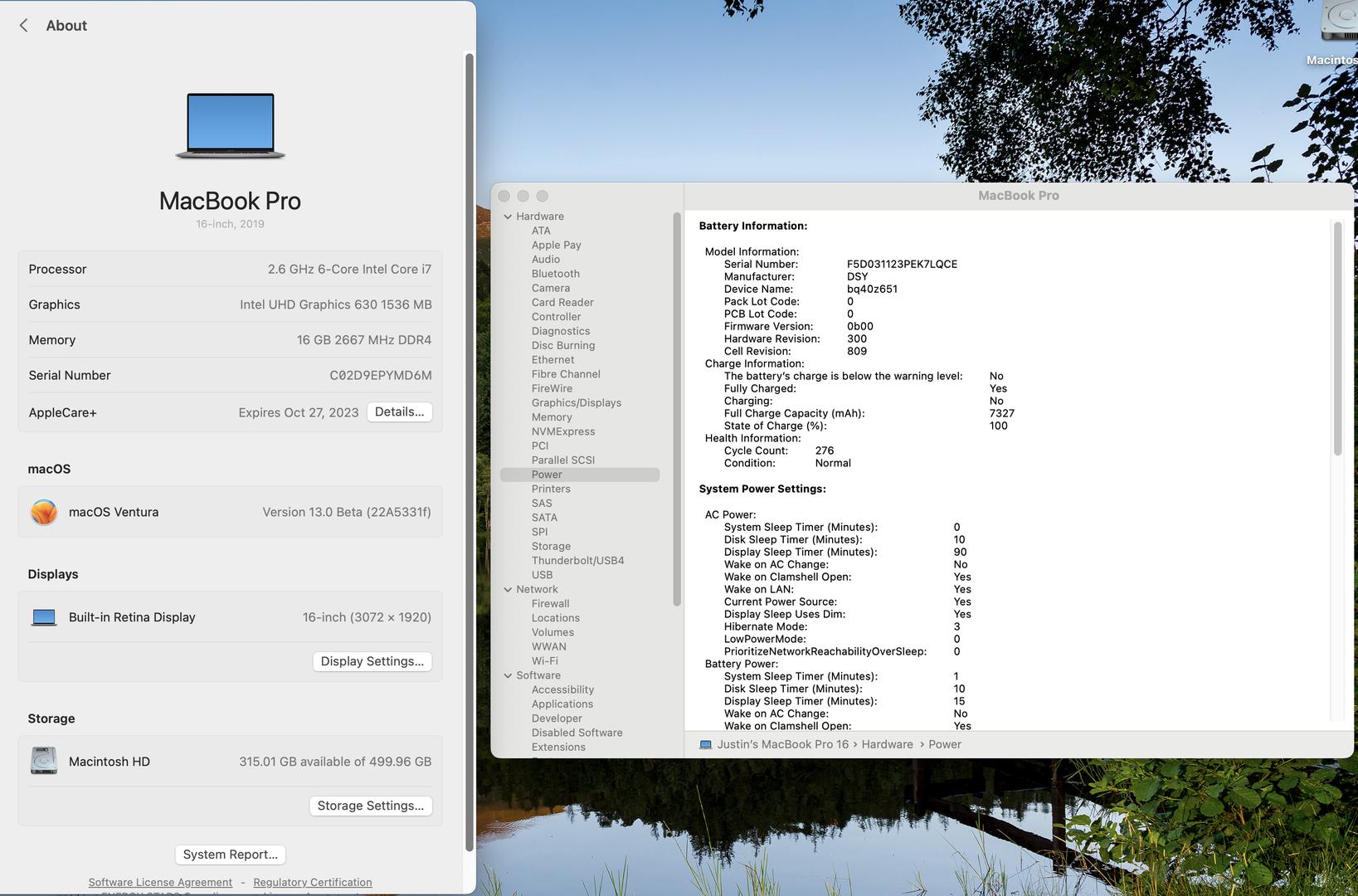1358x896 pixels.
Task: Go back from the About pane
Action: coord(23,26)
